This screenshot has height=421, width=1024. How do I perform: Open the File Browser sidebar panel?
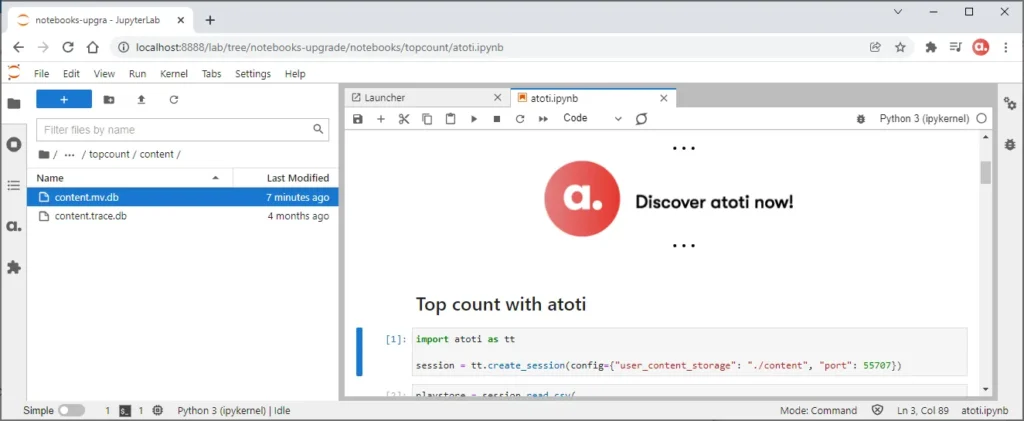click(x=14, y=103)
